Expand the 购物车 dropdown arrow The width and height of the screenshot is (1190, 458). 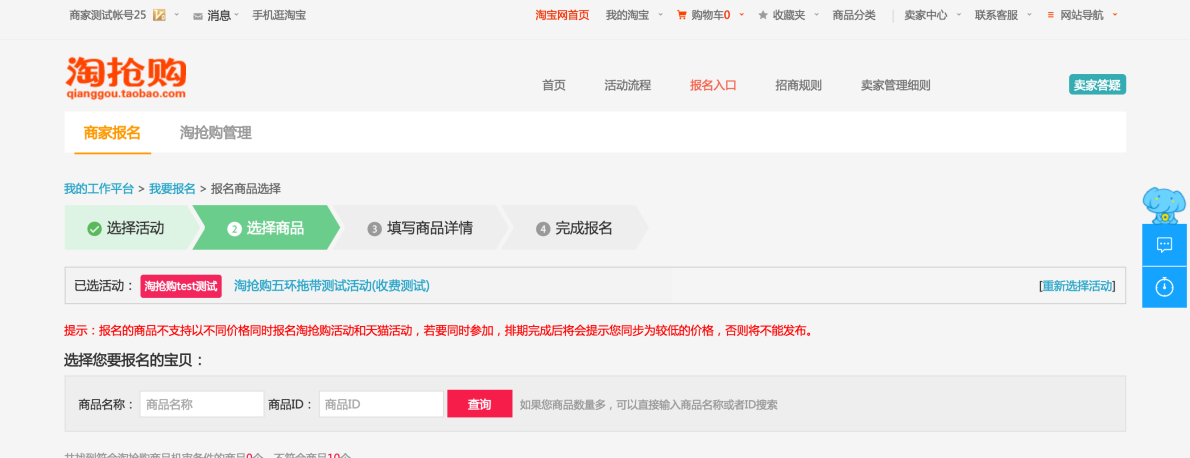coord(741,14)
